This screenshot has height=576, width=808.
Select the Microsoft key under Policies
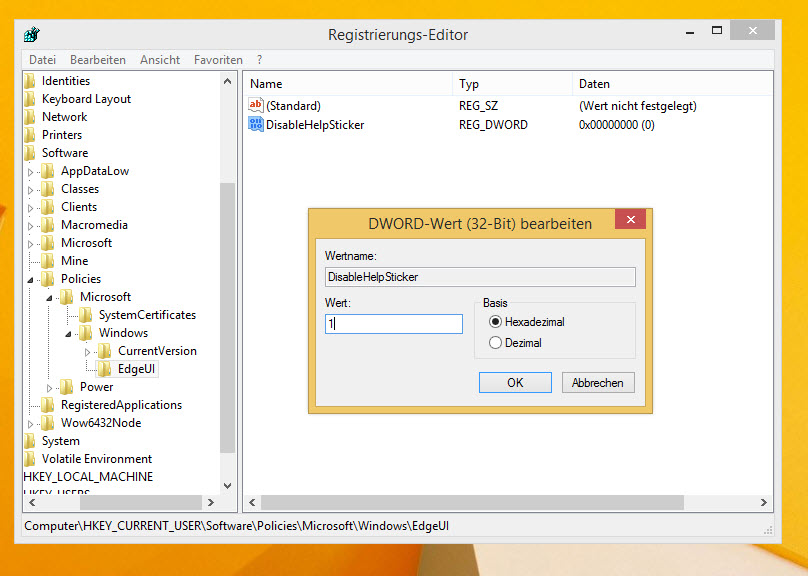coord(105,296)
